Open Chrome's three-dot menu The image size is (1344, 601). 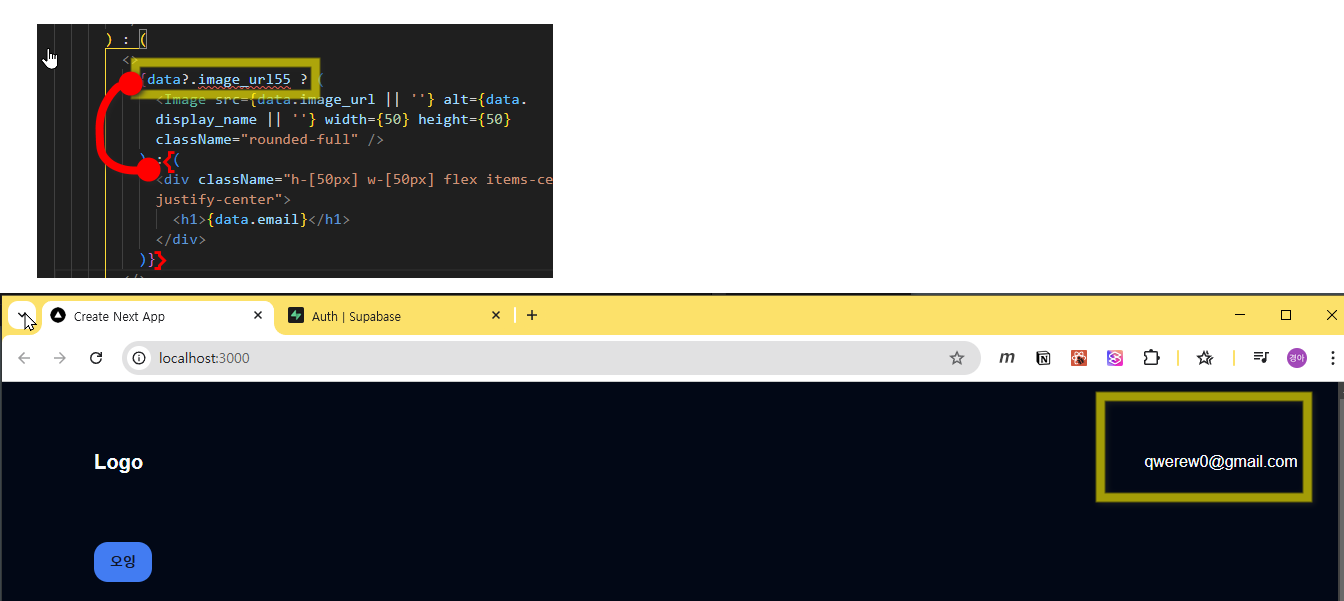(1332, 358)
